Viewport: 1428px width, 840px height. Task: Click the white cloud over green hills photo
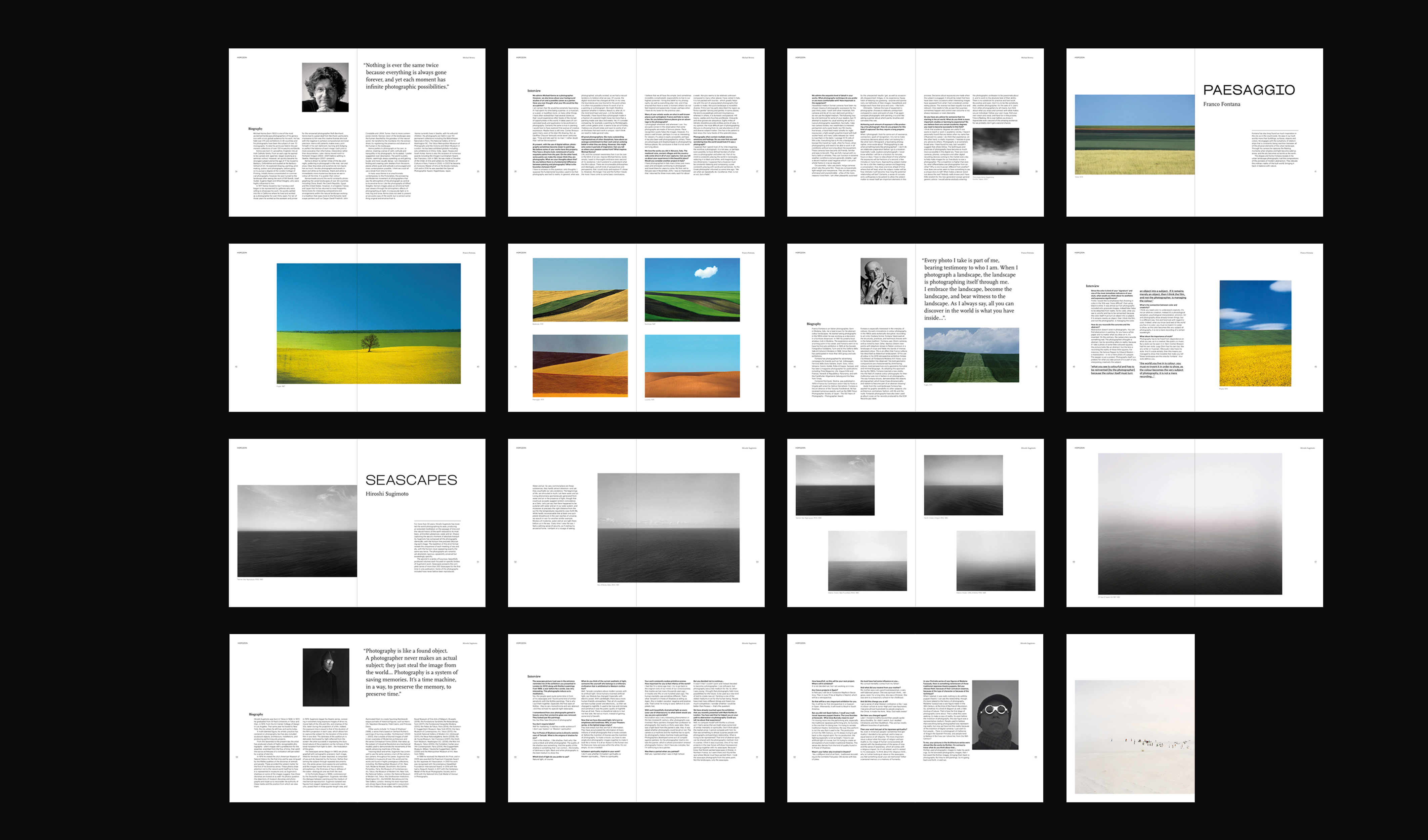(x=692, y=290)
